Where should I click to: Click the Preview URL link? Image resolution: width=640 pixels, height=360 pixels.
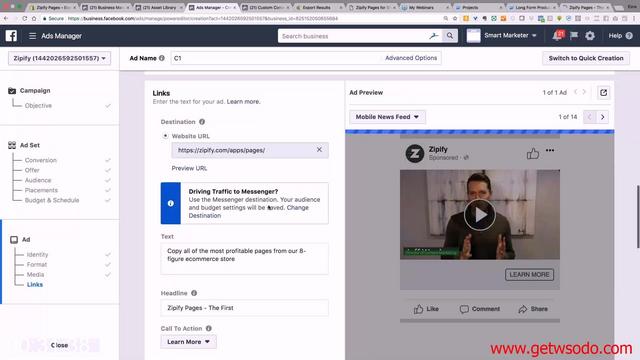coord(189,168)
